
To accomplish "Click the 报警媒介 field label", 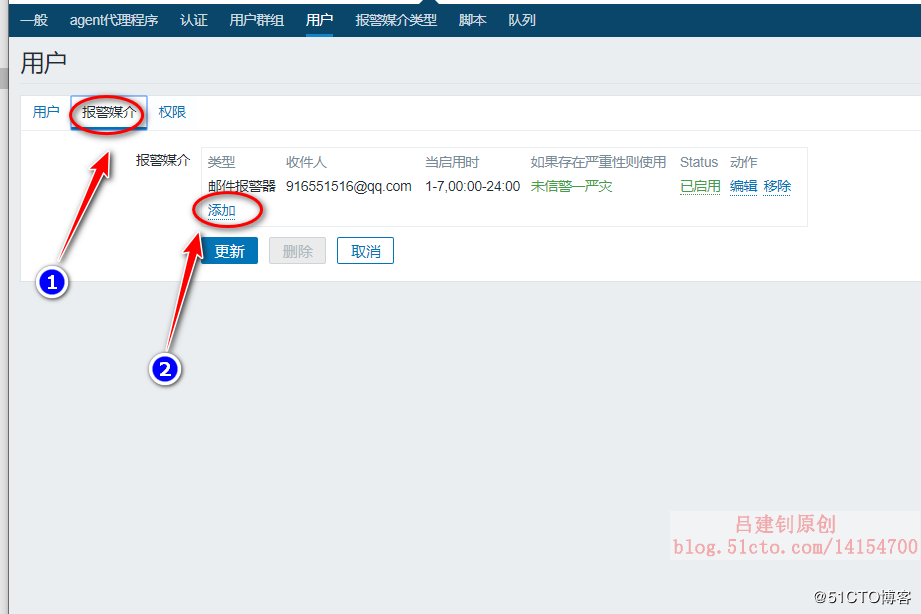I will pyautogui.click(x=163, y=160).
